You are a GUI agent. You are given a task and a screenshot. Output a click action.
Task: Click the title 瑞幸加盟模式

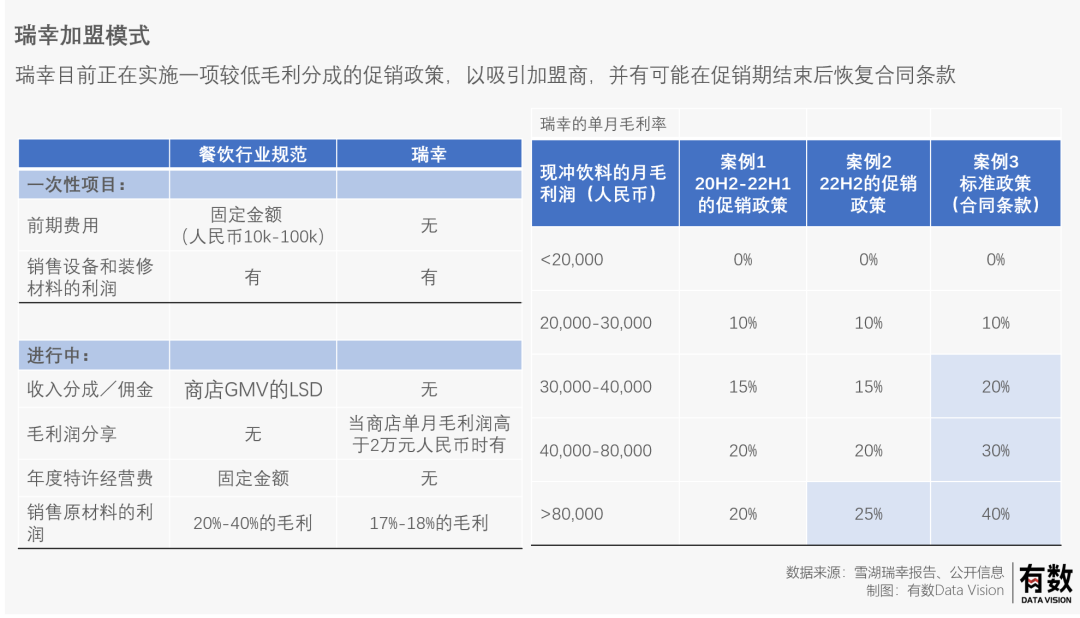83,36
